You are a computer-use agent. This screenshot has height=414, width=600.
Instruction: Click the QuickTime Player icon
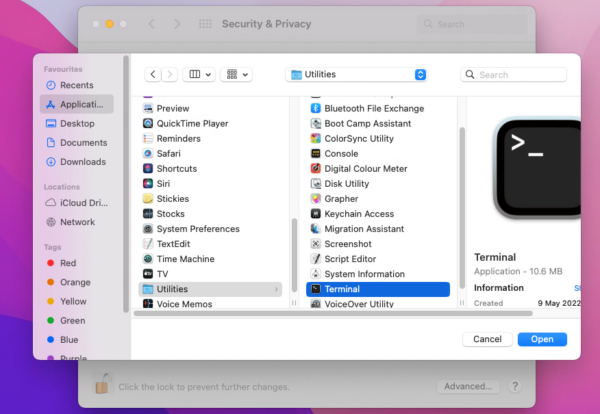tap(148, 123)
